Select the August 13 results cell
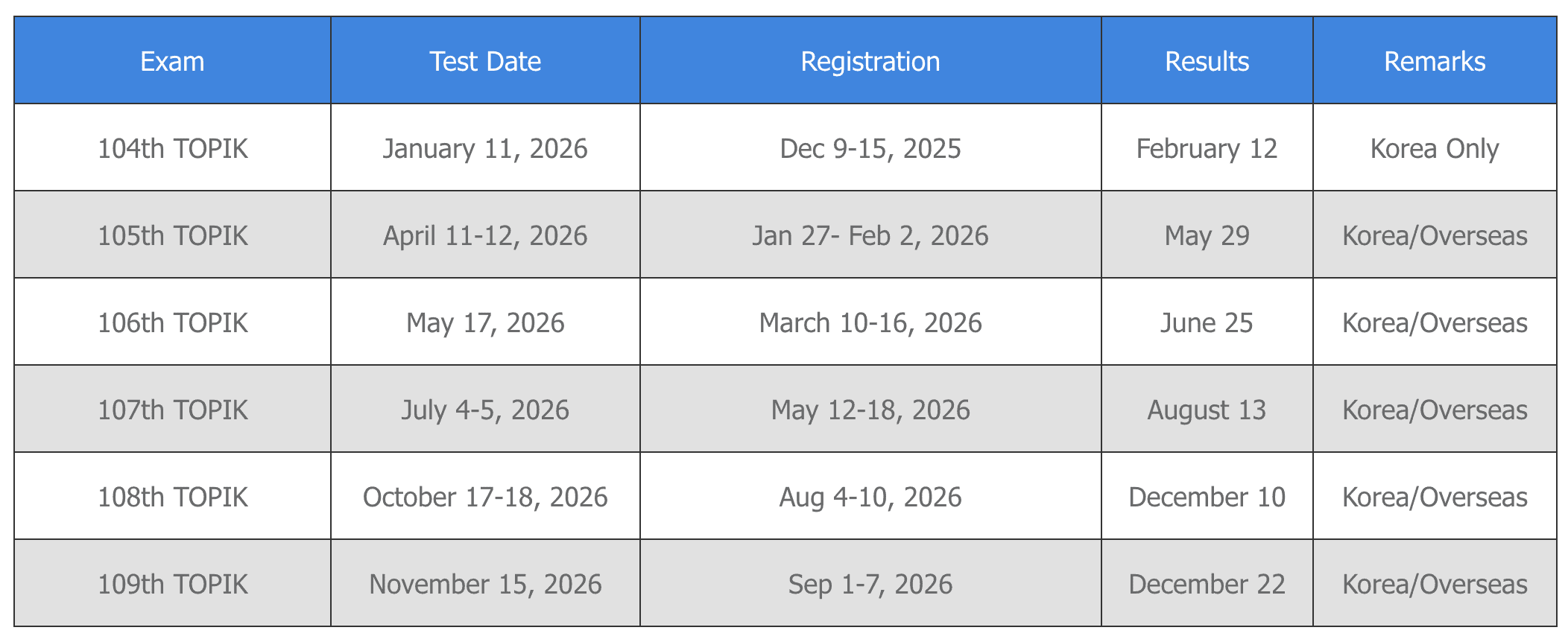1568x639 pixels. coord(1207,410)
